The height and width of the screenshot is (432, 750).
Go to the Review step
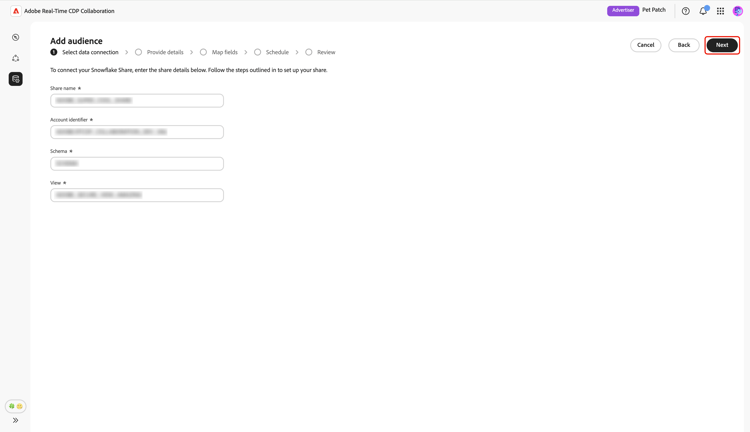320,52
